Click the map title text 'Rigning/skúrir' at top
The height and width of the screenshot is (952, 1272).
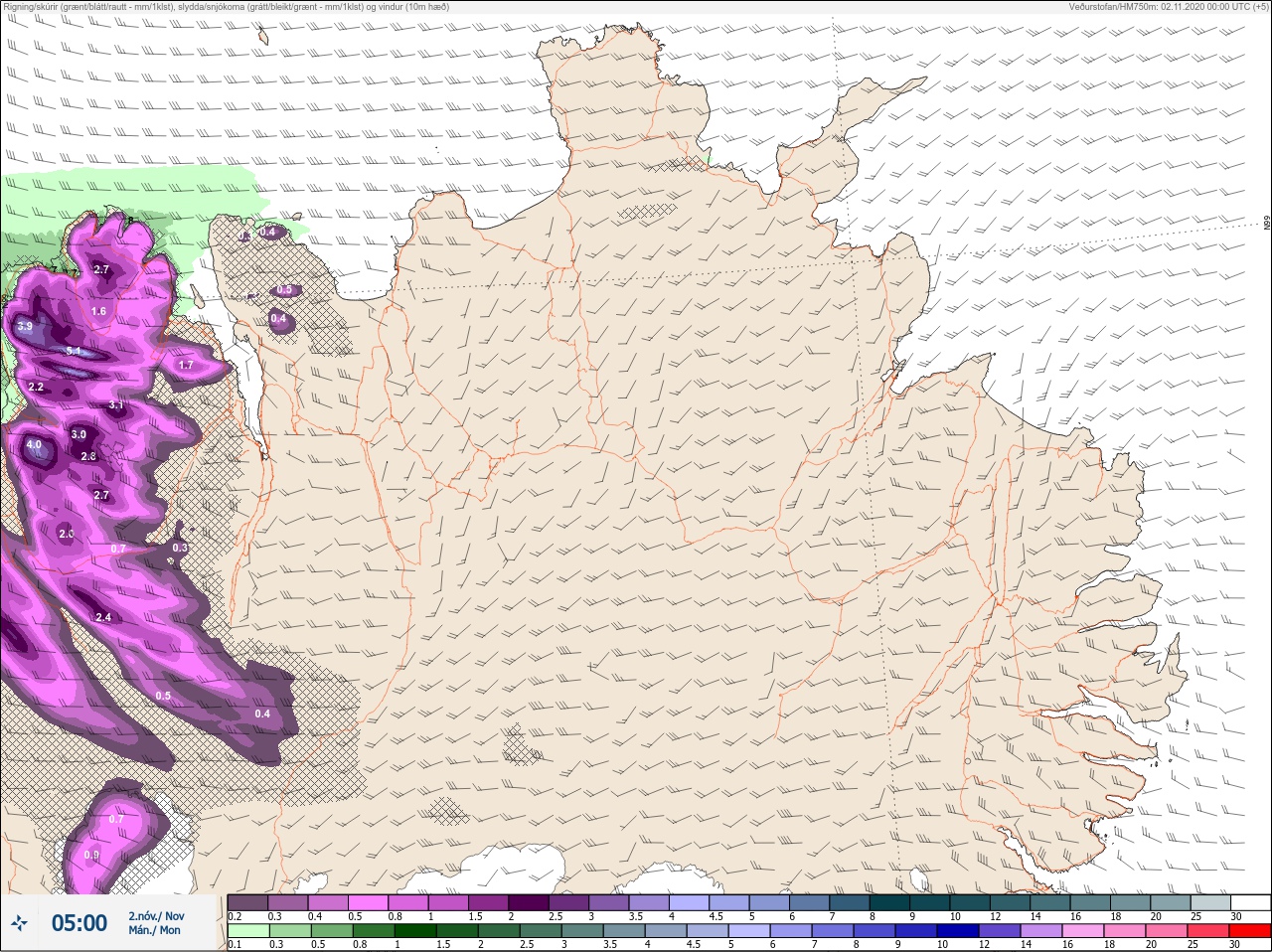(32, 6)
